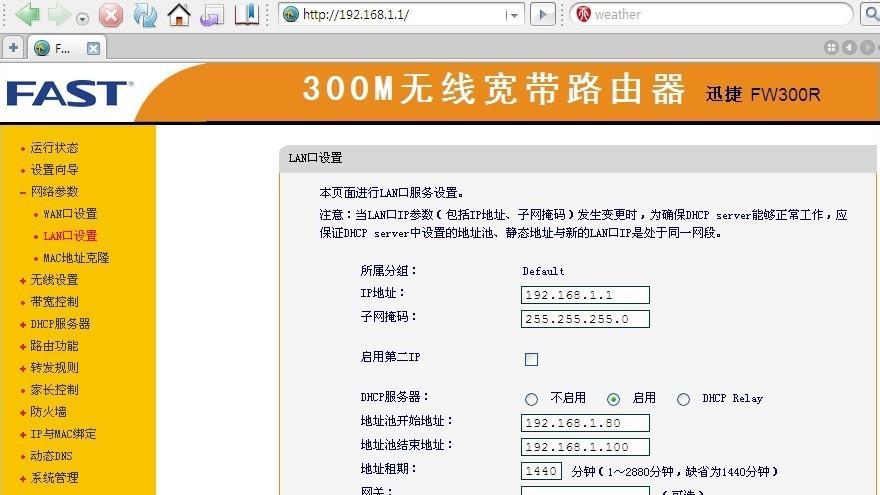Viewport: 880px width, 495px height.
Task: Click the magnifier search button
Action: tap(871, 15)
